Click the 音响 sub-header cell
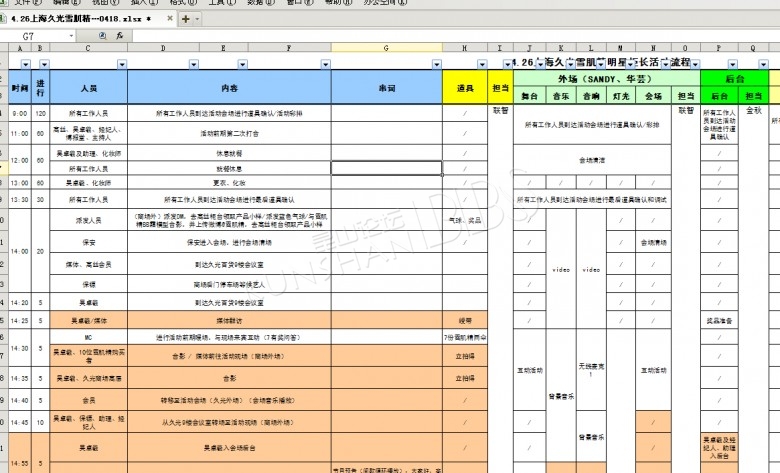 click(591, 96)
